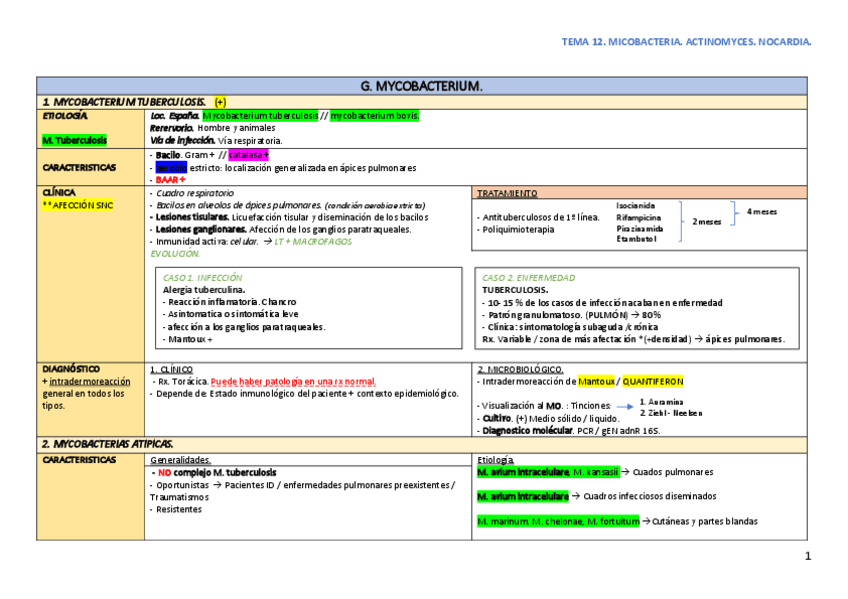The height and width of the screenshot is (599, 848).
Task: Click the "CASO 2. ENFERMEDAD" box title
Action: click(528, 277)
